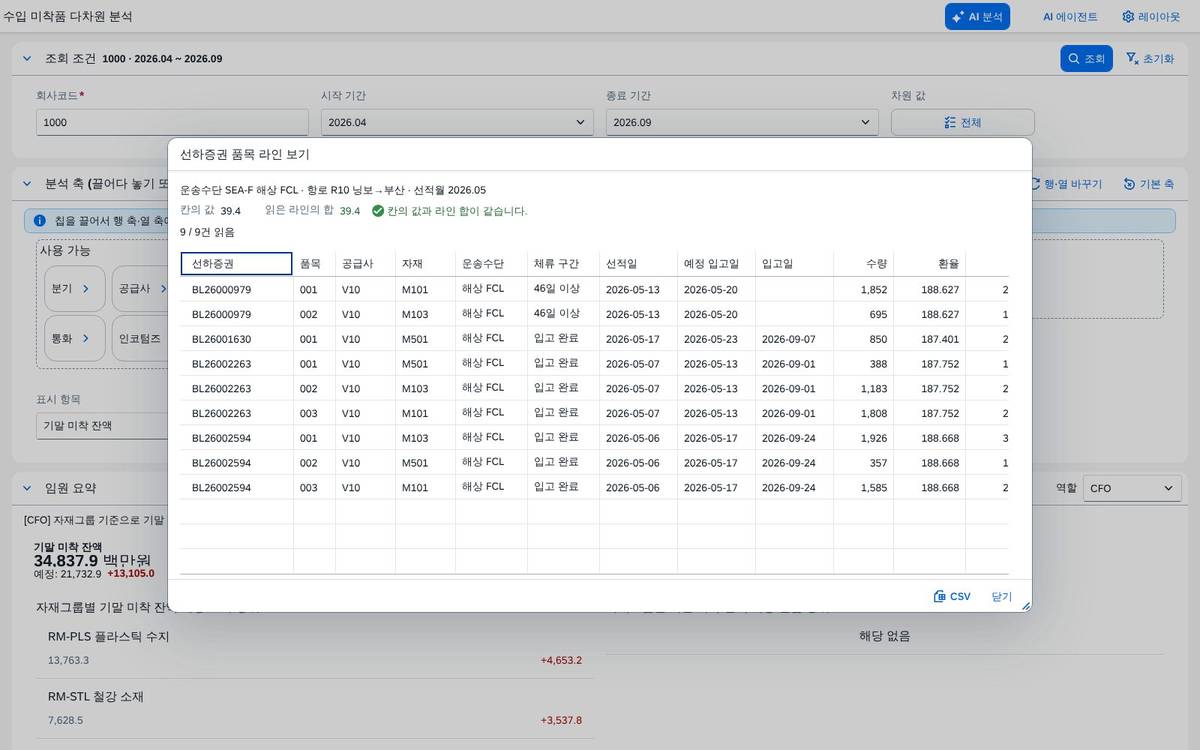Click the magnifier icon on 조회 button

coord(1074,59)
